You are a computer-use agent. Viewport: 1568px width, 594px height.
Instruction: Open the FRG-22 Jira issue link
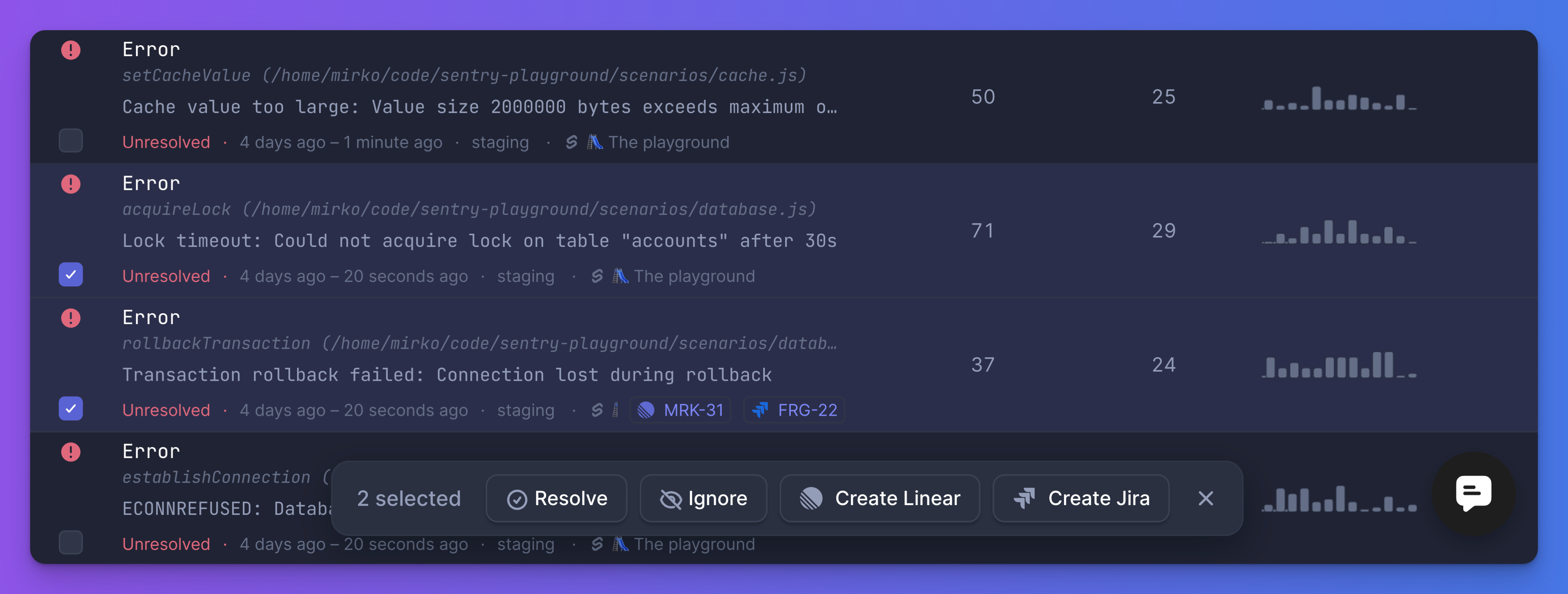pyautogui.click(x=794, y=410)
